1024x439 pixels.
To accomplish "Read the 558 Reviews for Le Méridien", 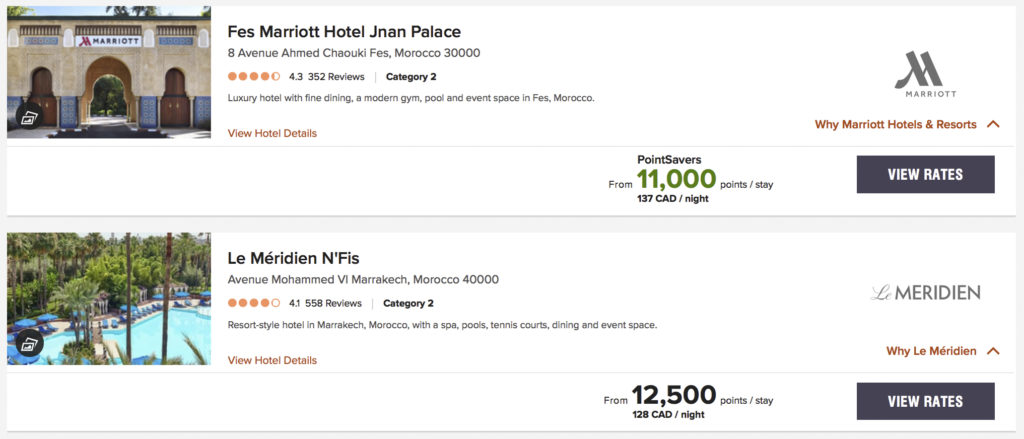I will coord(333,303).
